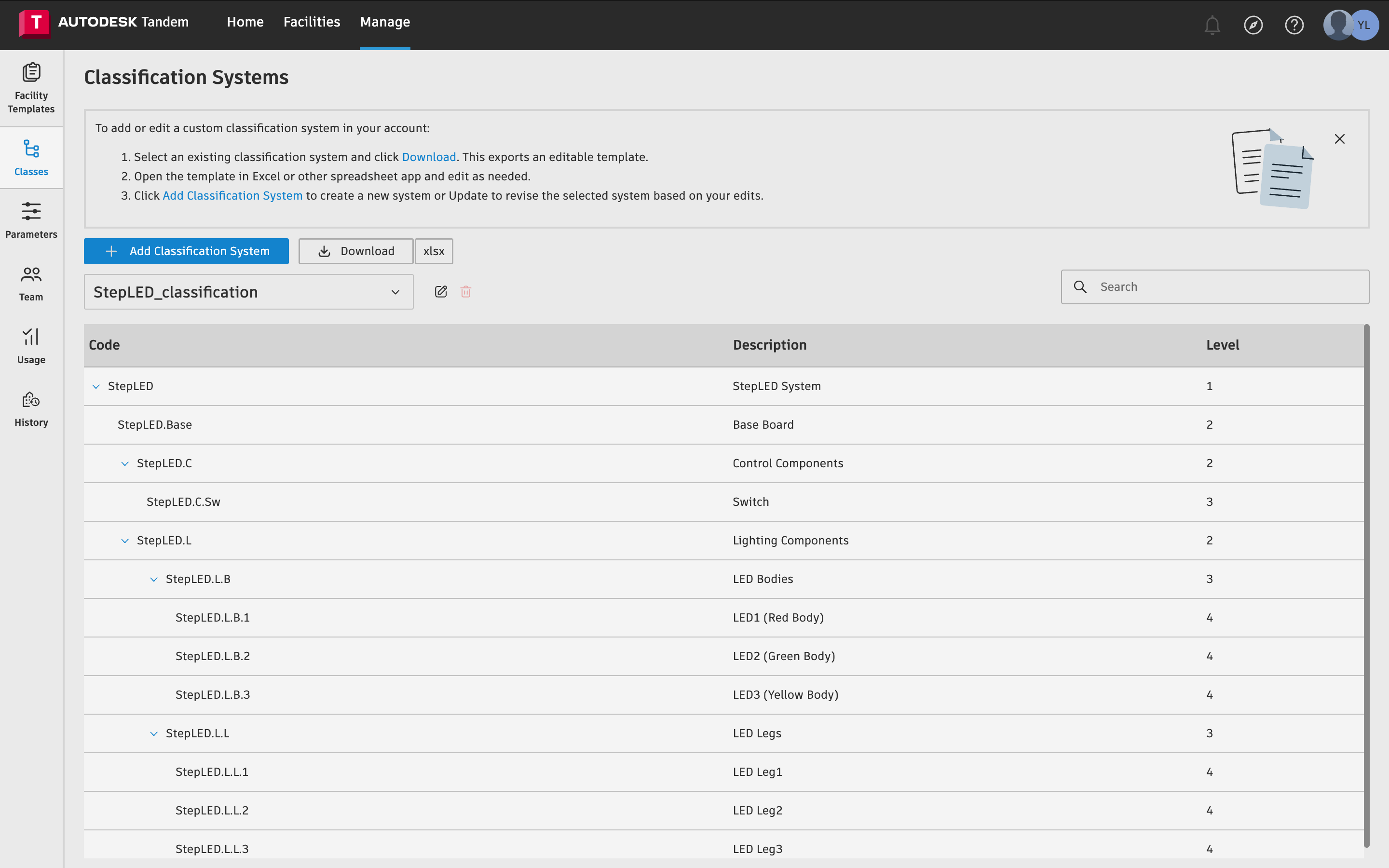
Task: Go to the Home tab
Action: pyautogui.click(x=245, y=22)
